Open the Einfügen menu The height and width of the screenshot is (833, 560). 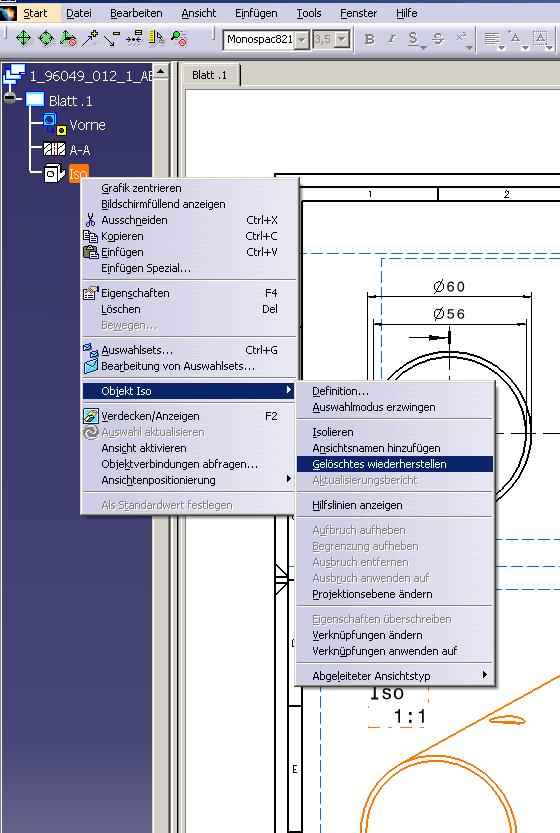click(256, 13)
